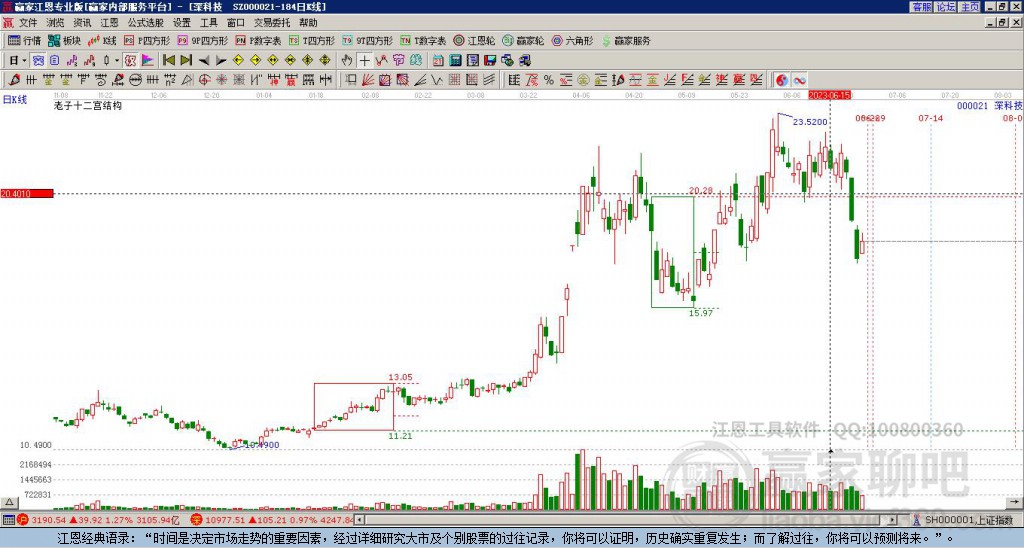Switch to K线 chart view

[x=103, y=40]
